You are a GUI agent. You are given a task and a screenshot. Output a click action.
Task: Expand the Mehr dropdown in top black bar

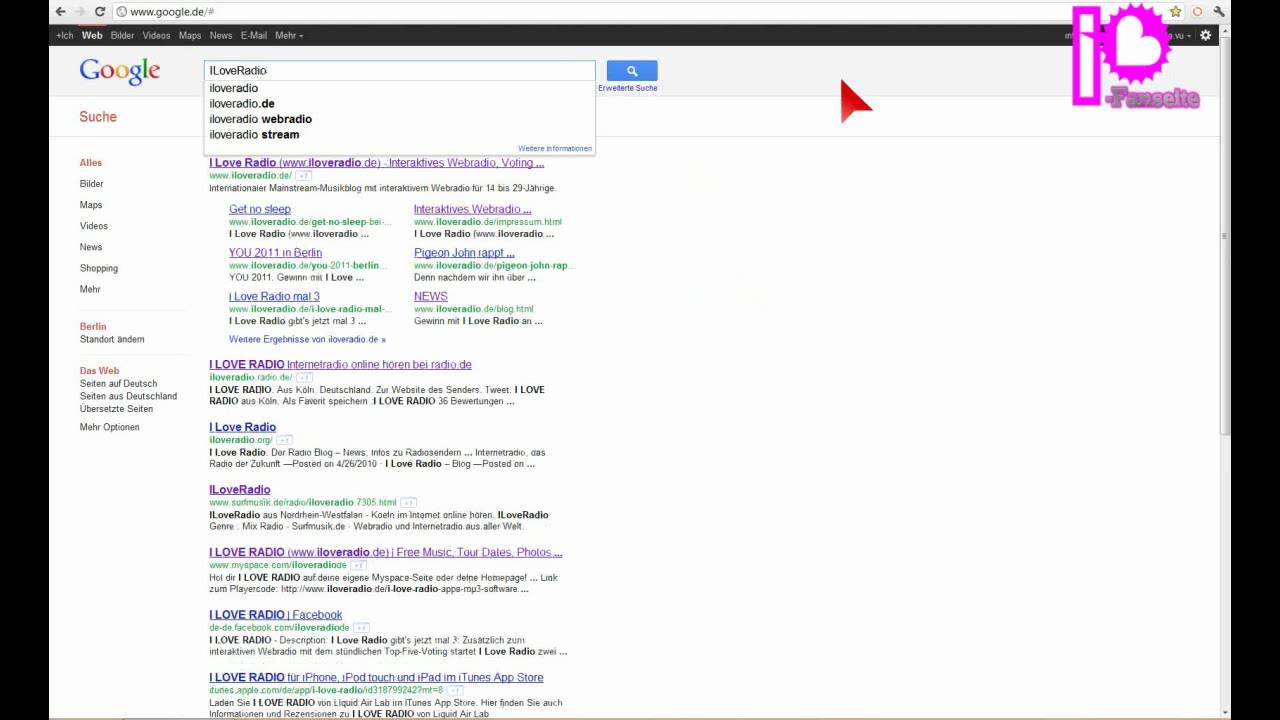(x=289, y=35)
